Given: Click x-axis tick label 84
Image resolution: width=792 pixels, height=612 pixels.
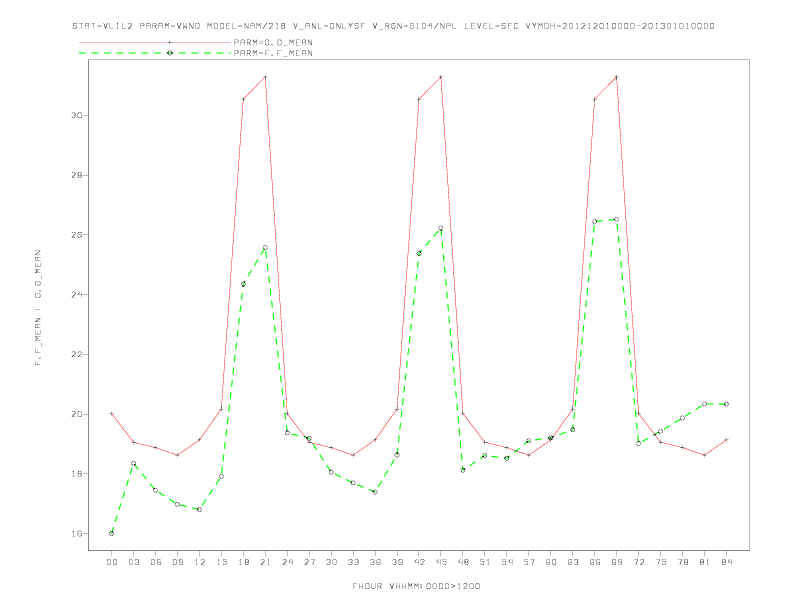Looking at the screenshot, I should pyautogui.click(x=726, y=562).
